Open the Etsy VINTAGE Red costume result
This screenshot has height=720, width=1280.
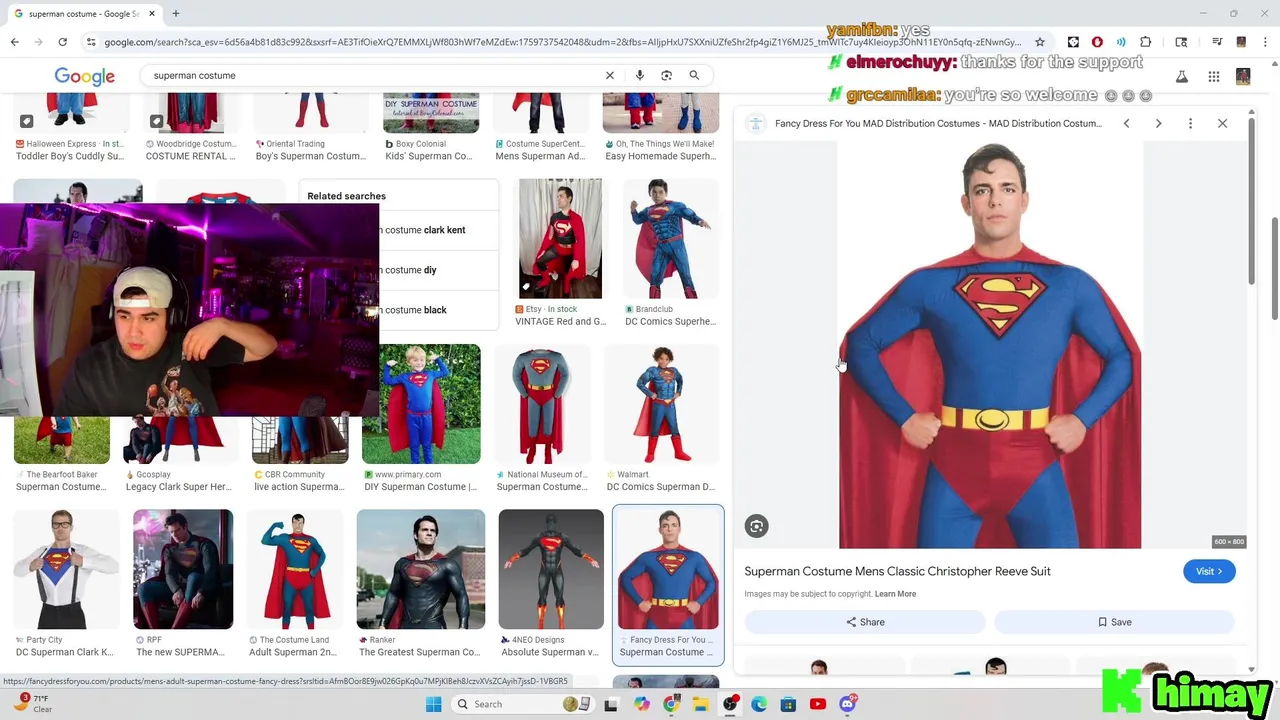pos(560,253)
